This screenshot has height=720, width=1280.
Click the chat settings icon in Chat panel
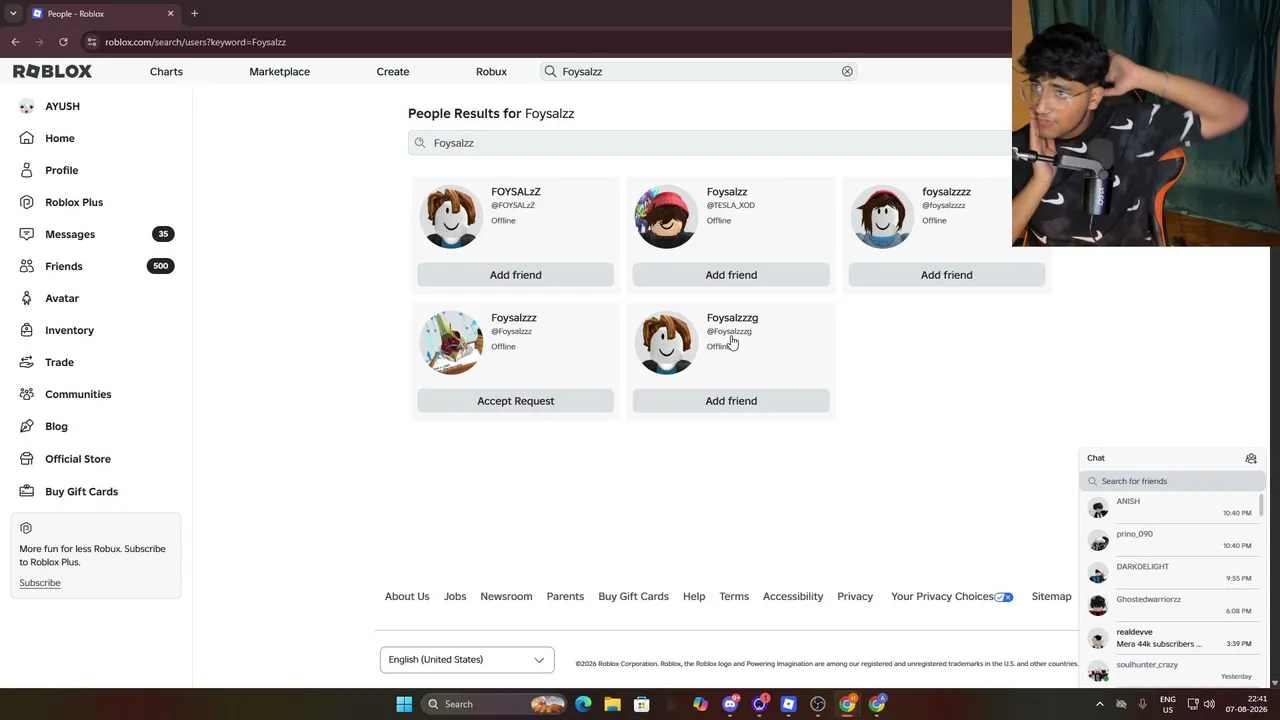click(x=1251, y=458)
